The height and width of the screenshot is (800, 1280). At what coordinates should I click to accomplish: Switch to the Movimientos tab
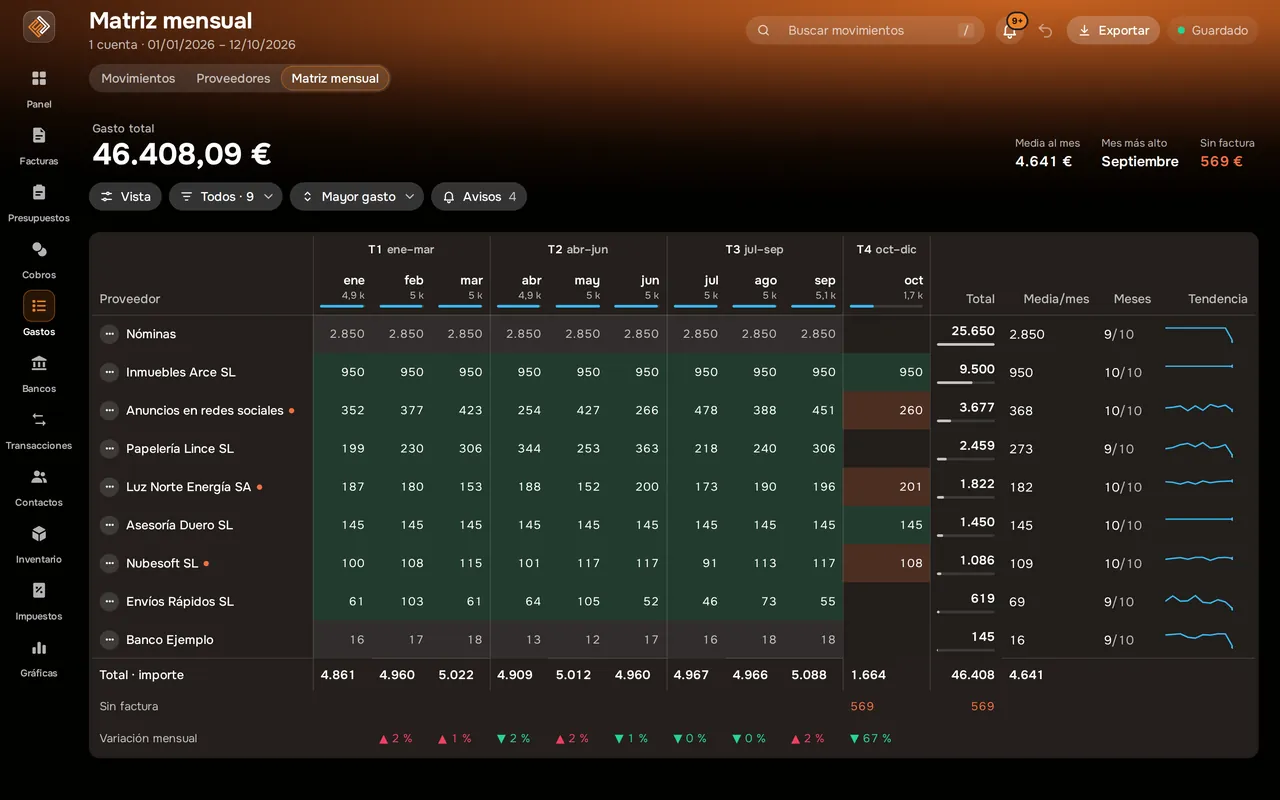click(138, 79)
